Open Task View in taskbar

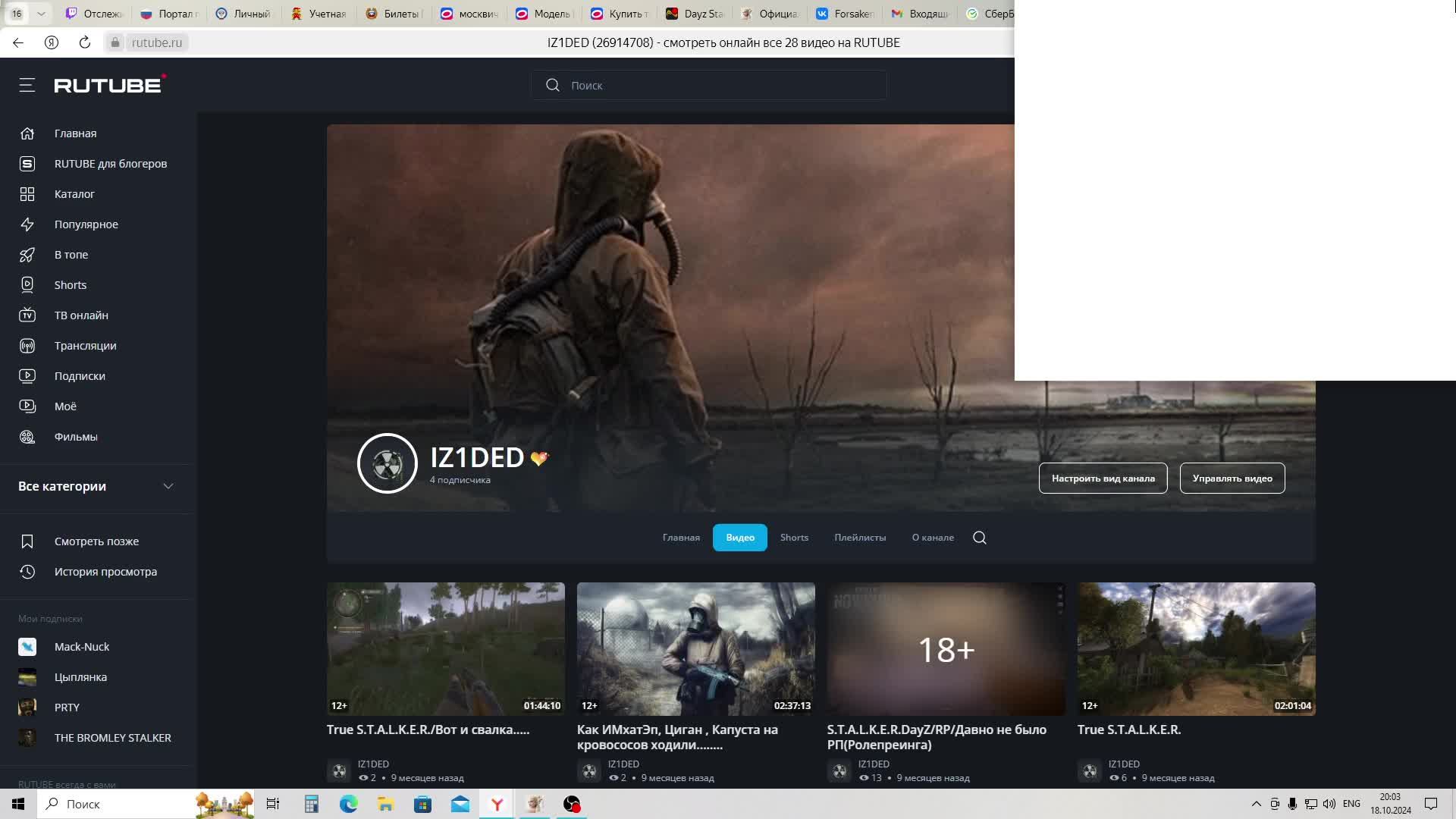[x=273, y=804]
